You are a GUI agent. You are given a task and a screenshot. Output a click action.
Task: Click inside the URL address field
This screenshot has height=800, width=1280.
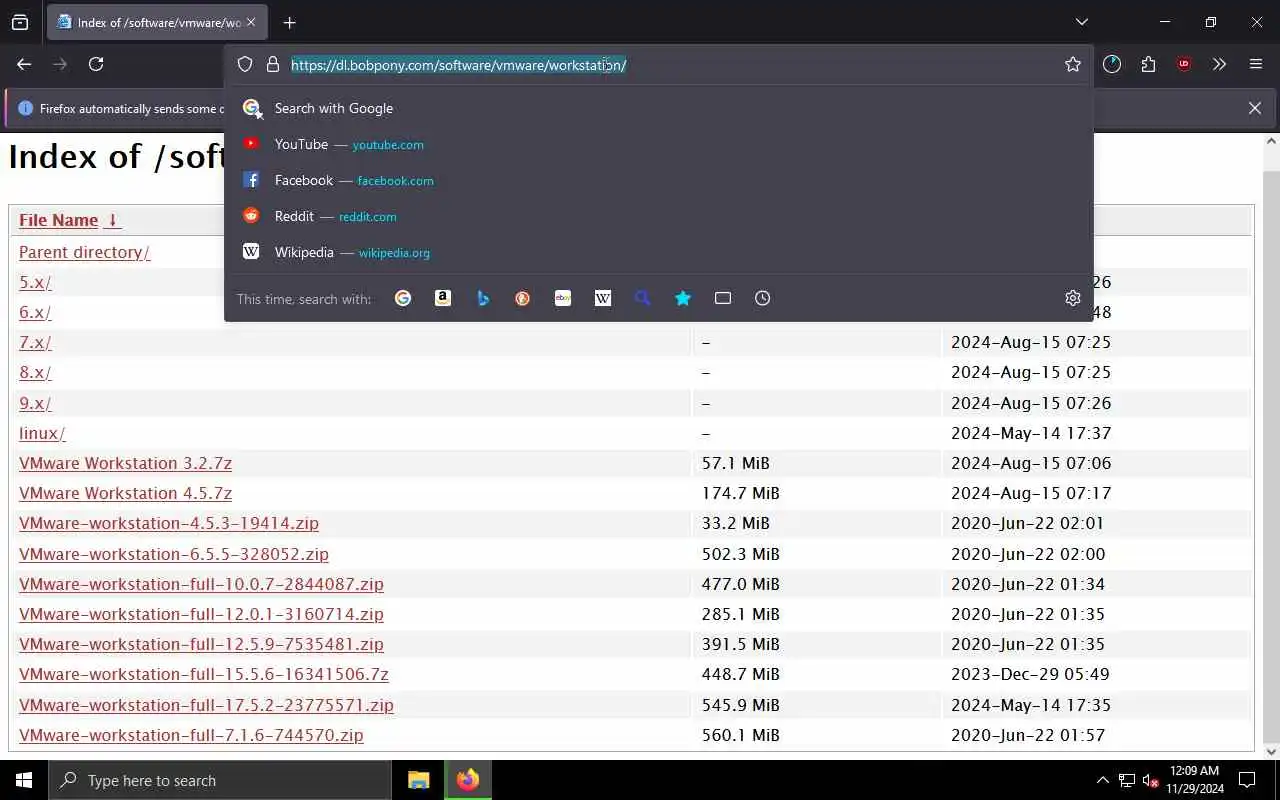(660, 65)
